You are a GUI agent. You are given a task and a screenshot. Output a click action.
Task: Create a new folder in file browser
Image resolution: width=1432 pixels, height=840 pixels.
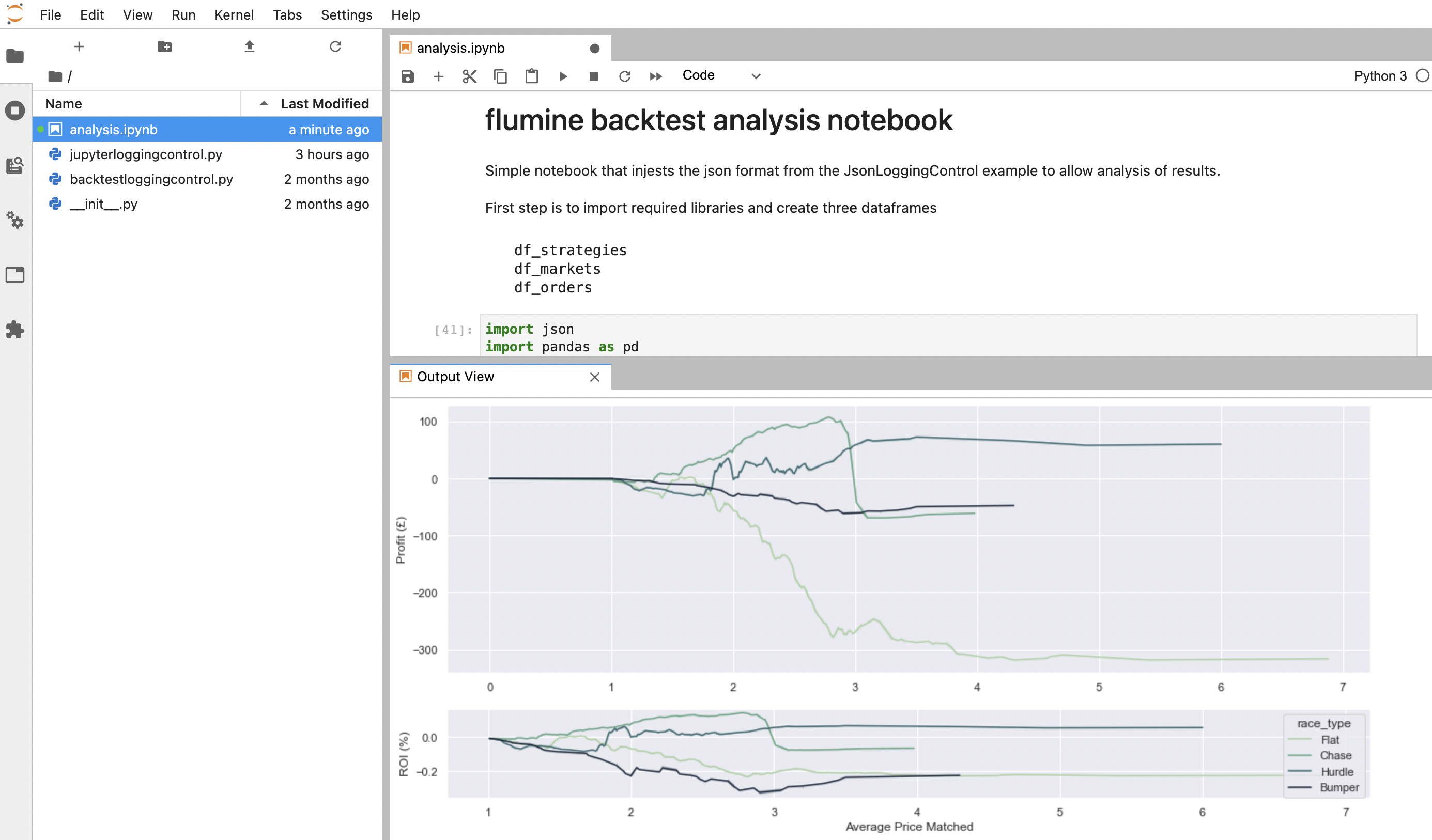click(x=164, y=46)
